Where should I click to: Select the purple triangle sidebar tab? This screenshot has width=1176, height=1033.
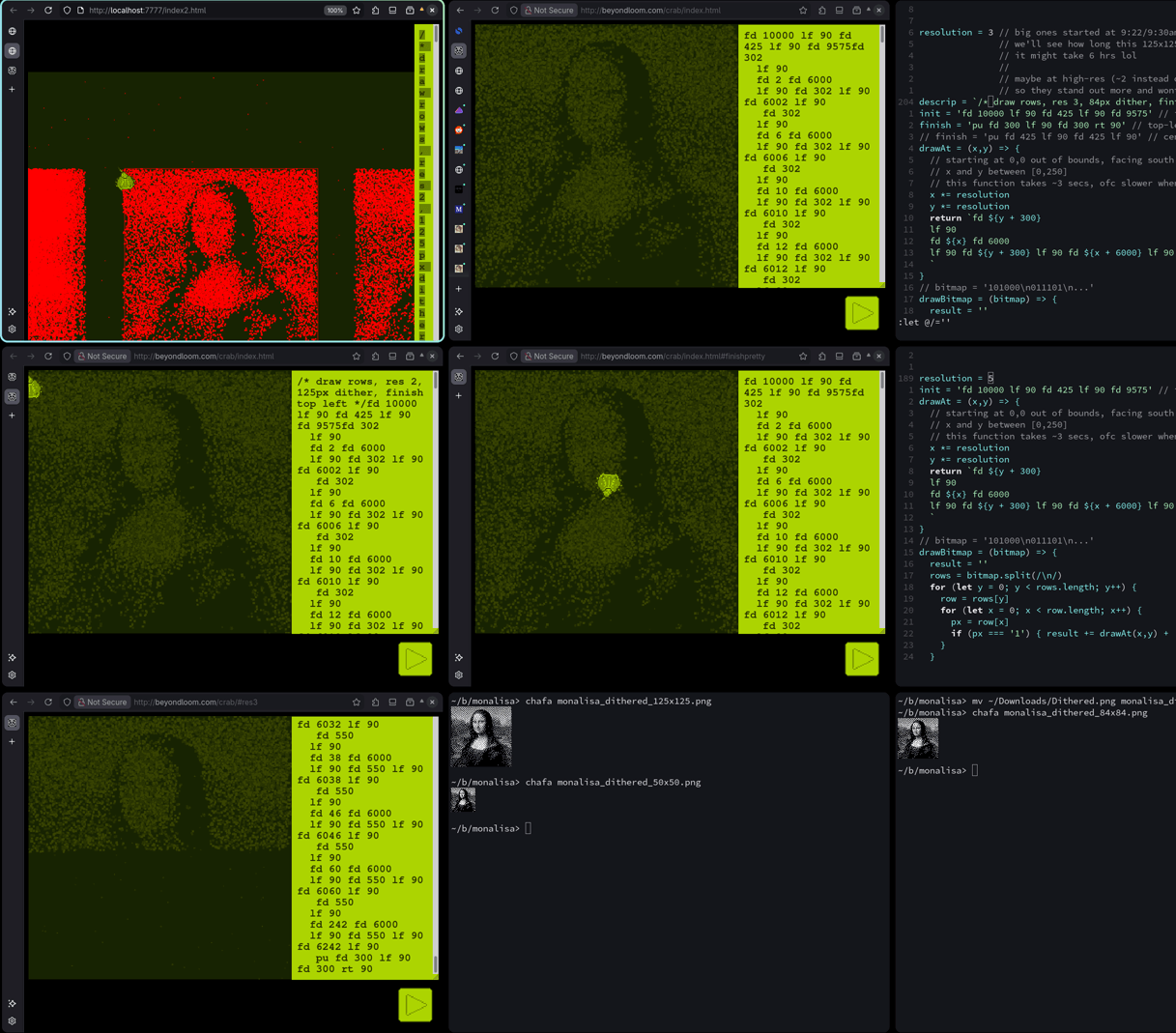coord(459,110)
